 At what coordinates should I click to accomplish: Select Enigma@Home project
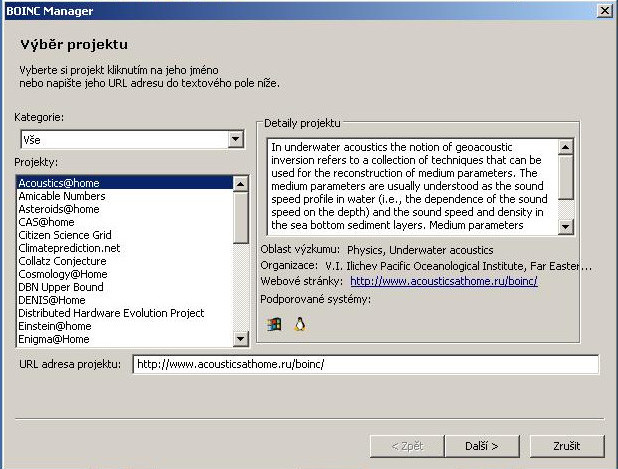point(125,339)
